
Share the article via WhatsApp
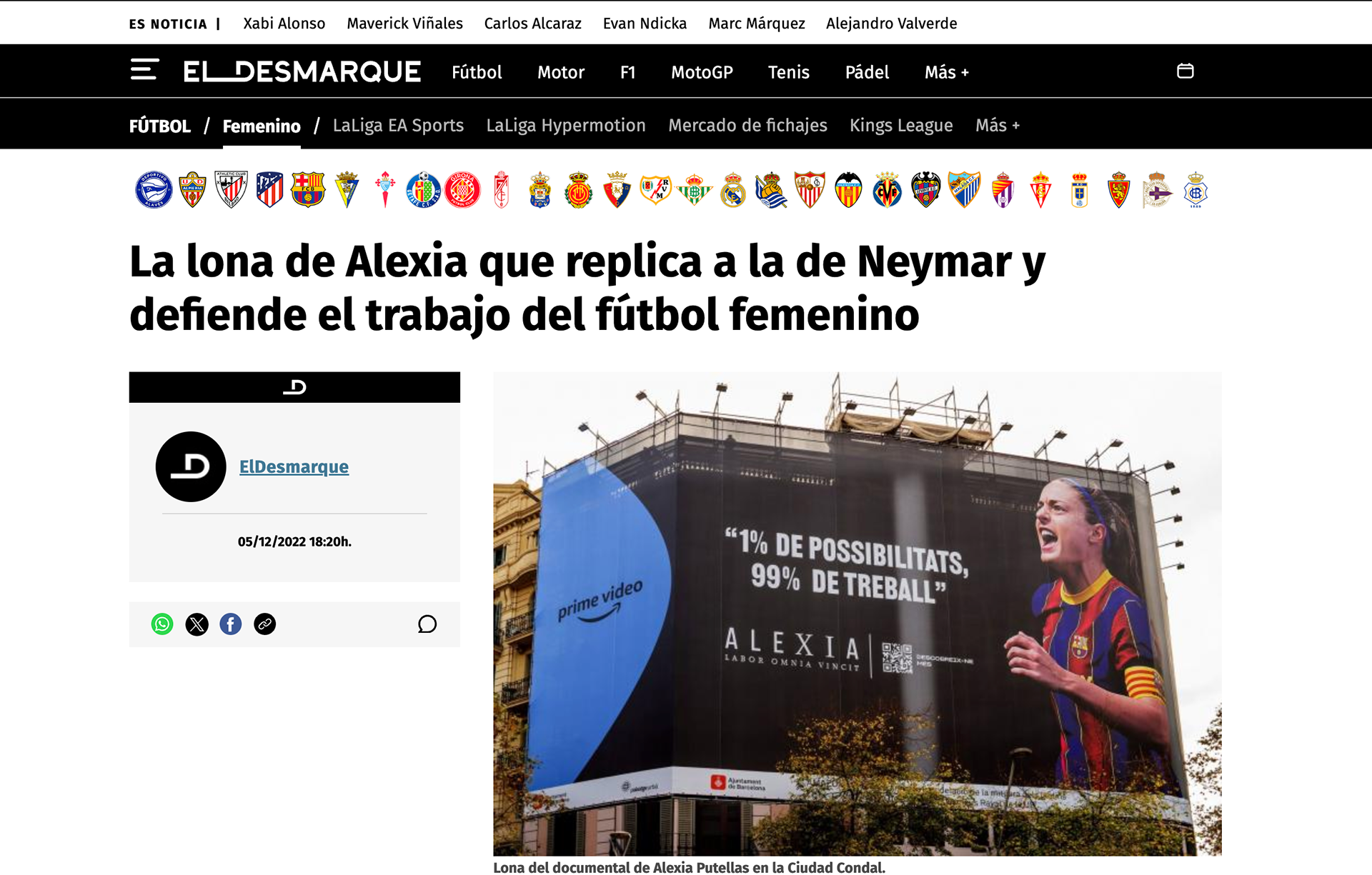click(162, 624)
